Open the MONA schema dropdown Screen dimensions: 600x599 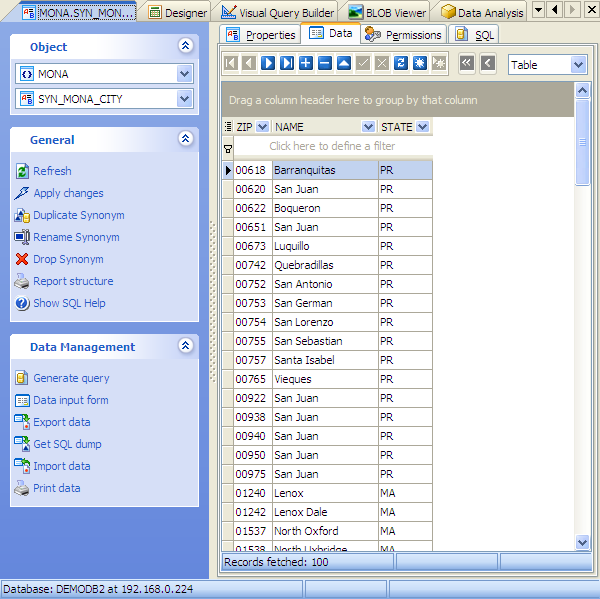[184, 74]
